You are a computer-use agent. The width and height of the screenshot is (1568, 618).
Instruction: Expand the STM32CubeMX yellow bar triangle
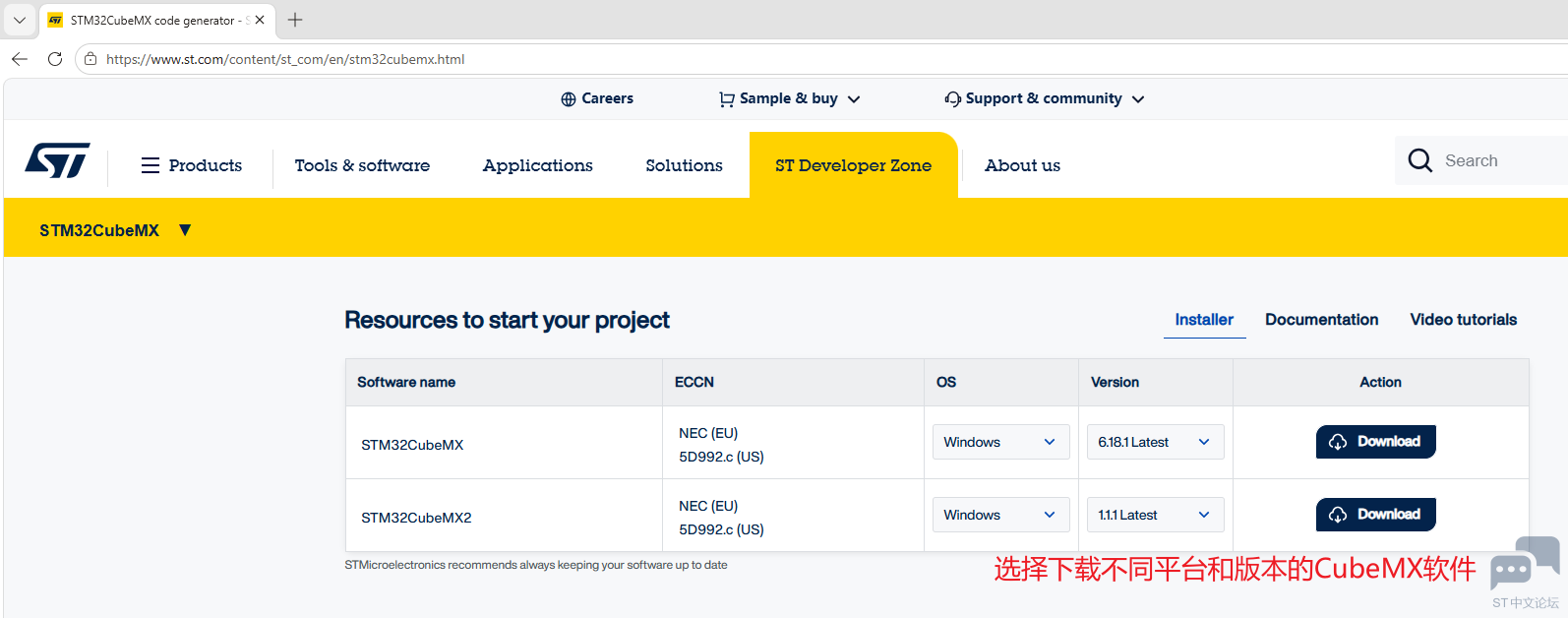click(x=185, y=230)
